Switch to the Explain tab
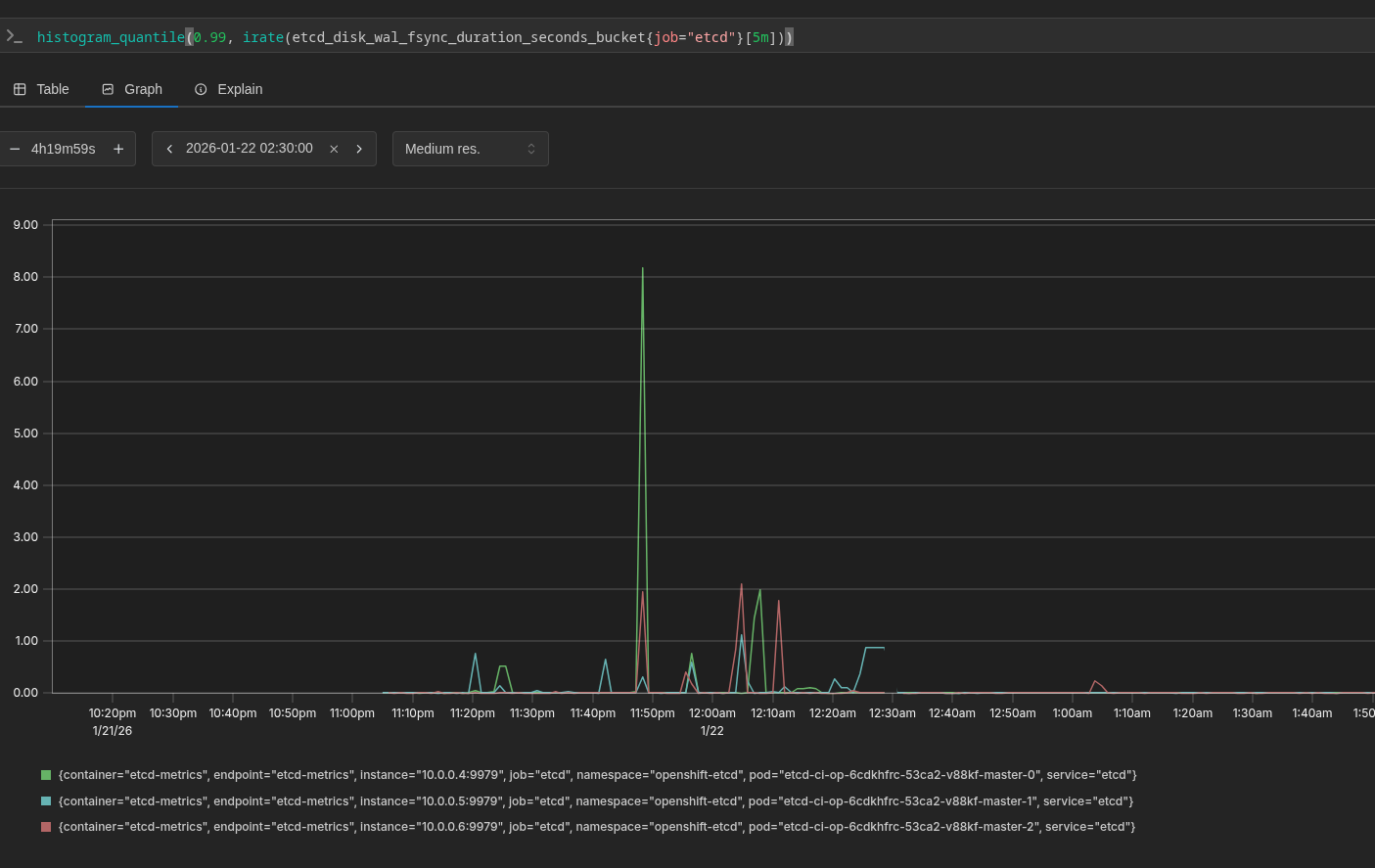 240,89
